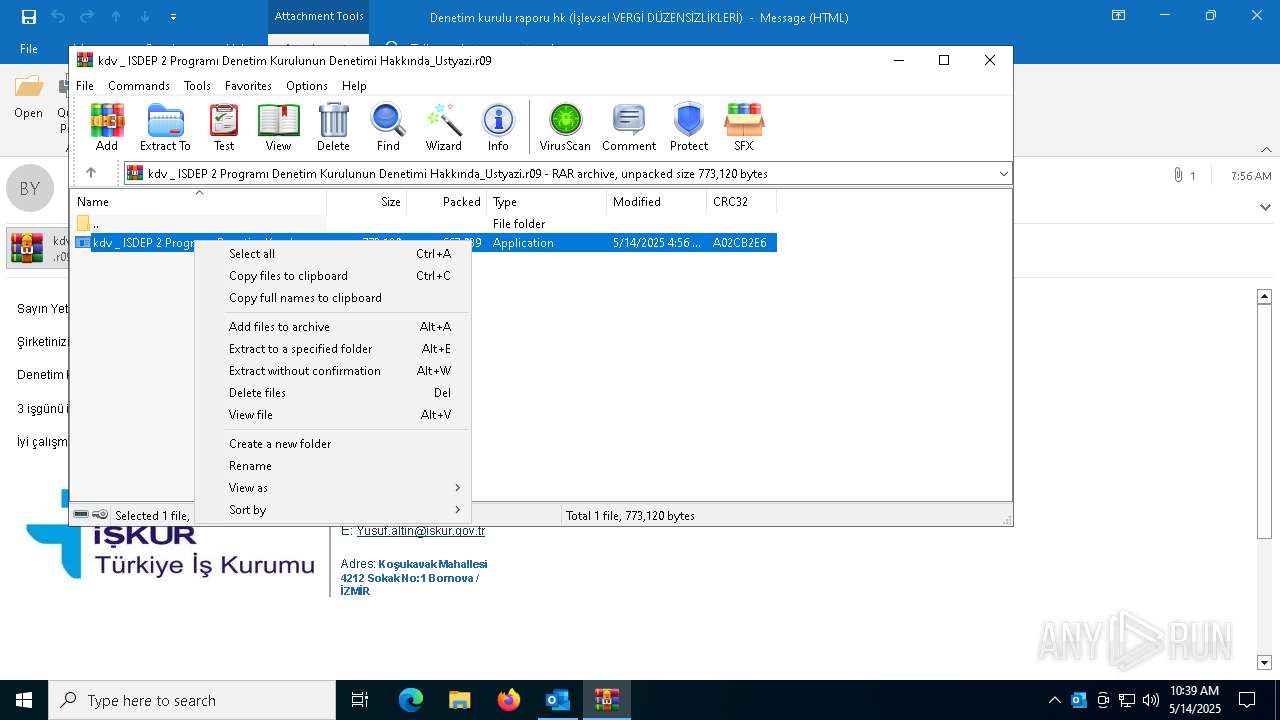Sort by Packed column header
1280x720 pixels.
(x=447, y=202)
